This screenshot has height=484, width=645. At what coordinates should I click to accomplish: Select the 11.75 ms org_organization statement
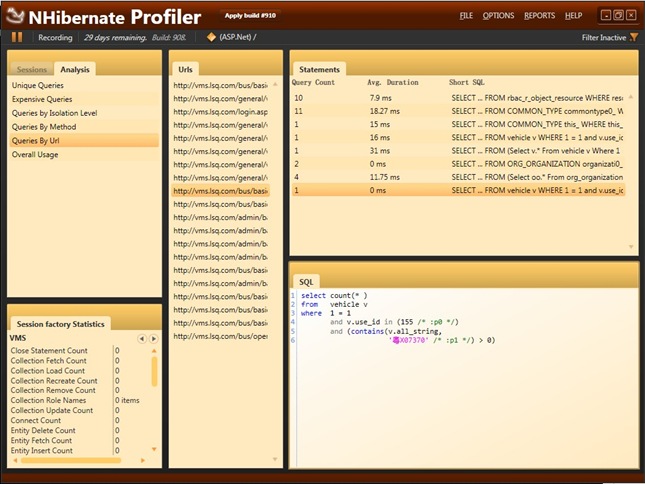click(x=458, y=177)
